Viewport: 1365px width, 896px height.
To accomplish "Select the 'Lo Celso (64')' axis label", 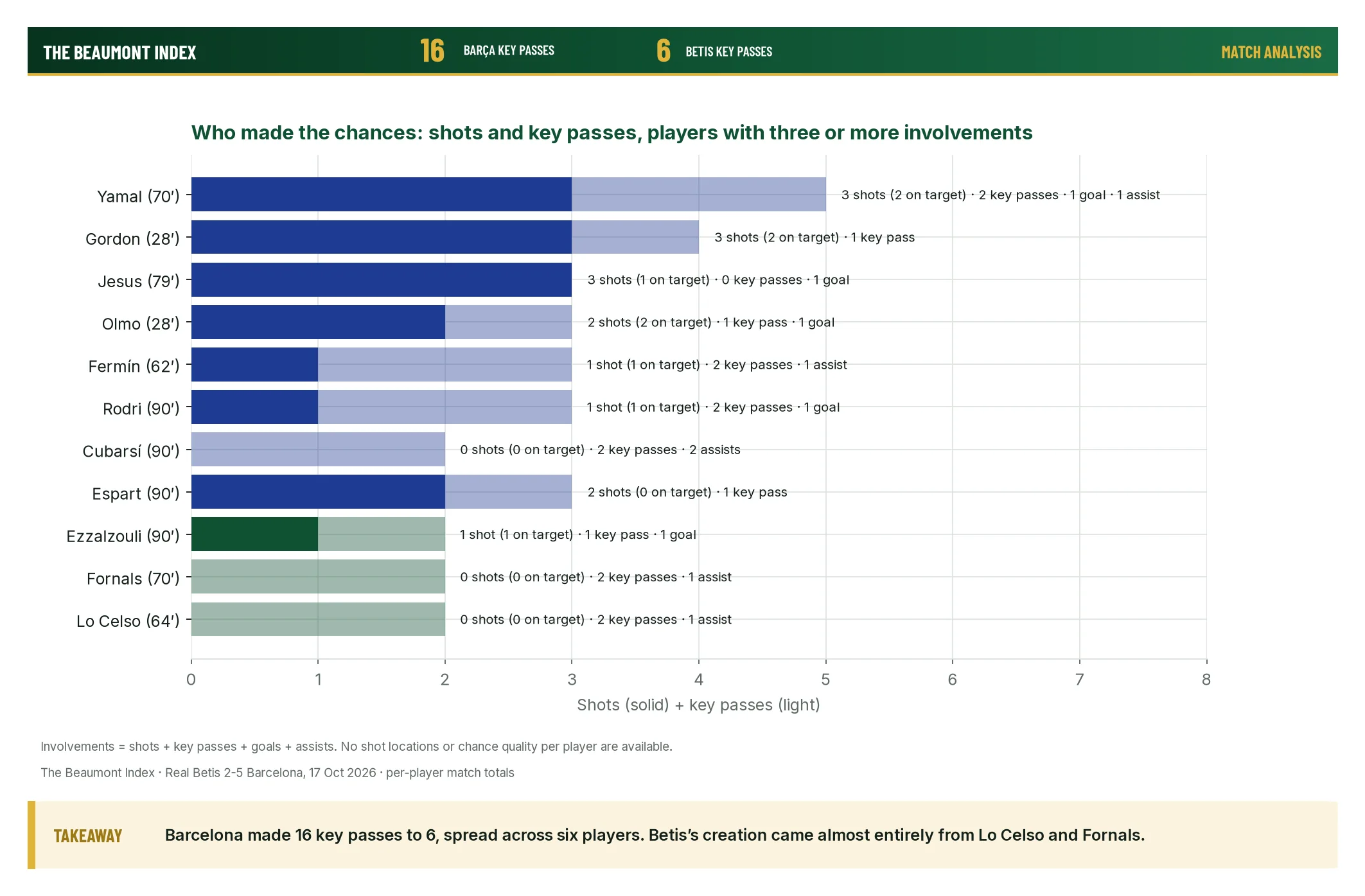I will click(128, 620).
